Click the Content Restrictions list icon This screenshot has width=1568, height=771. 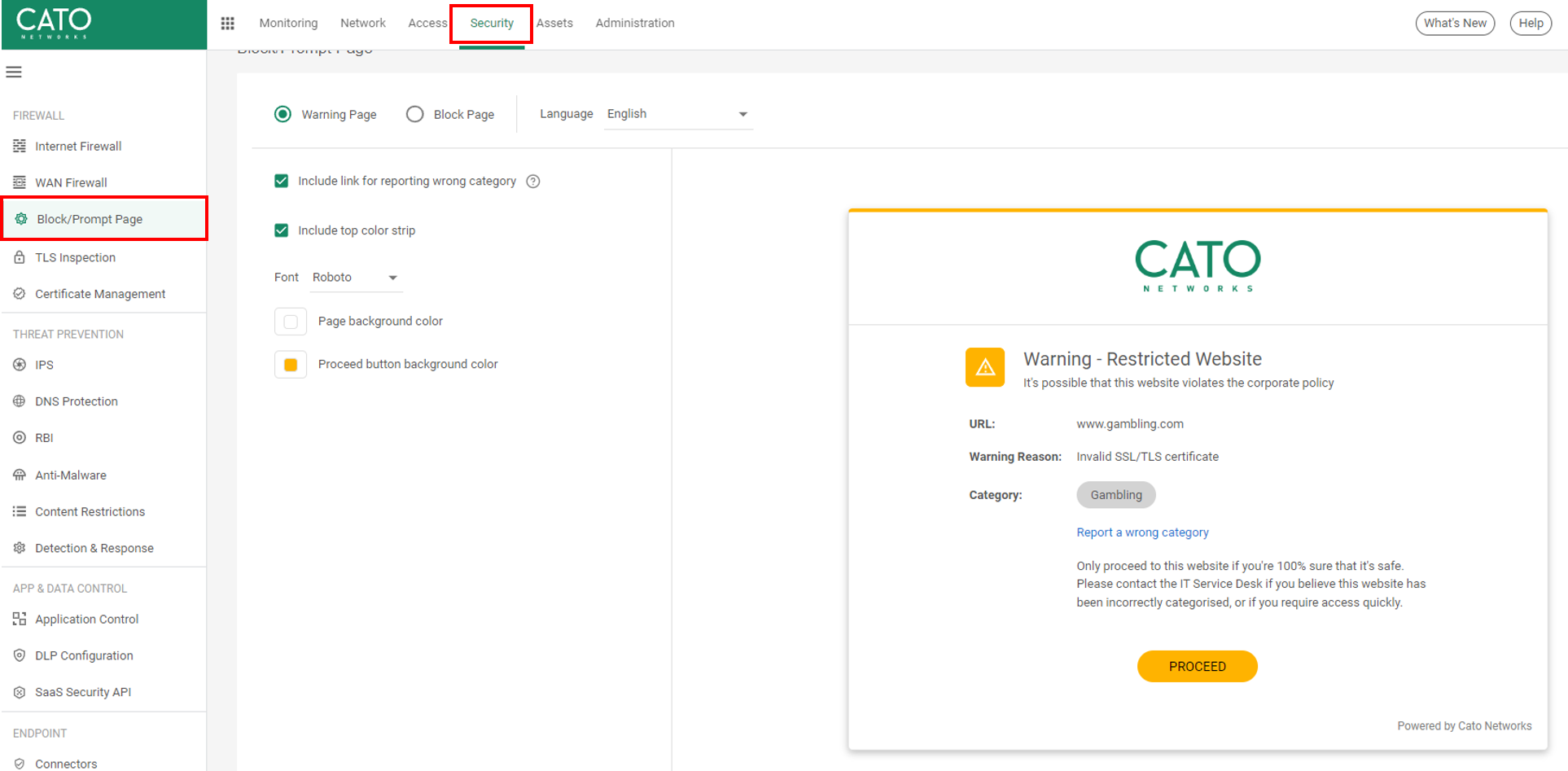coord(20,511)
